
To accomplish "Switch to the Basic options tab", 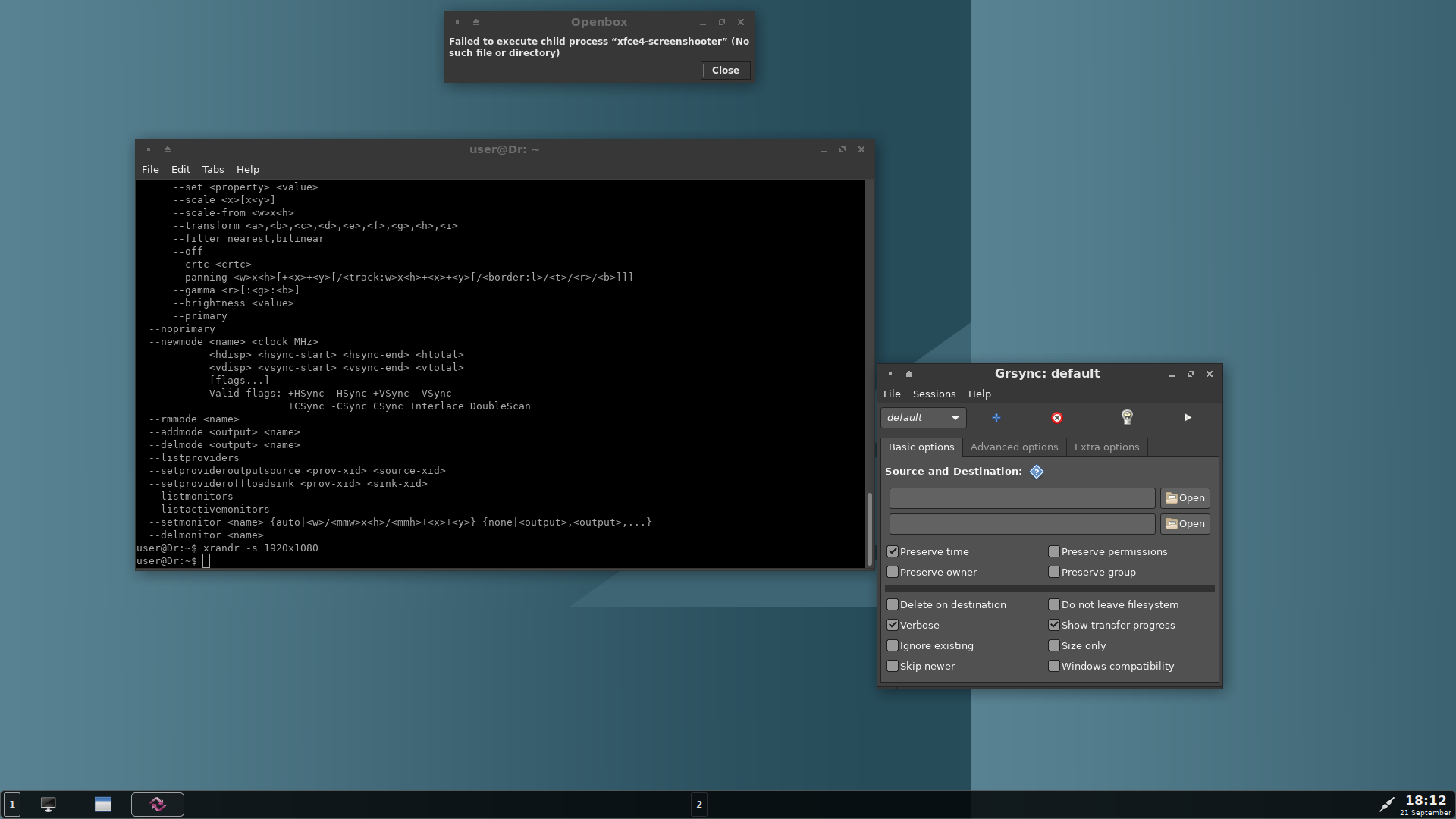I will pyautogui.click(x=921, y=447).
